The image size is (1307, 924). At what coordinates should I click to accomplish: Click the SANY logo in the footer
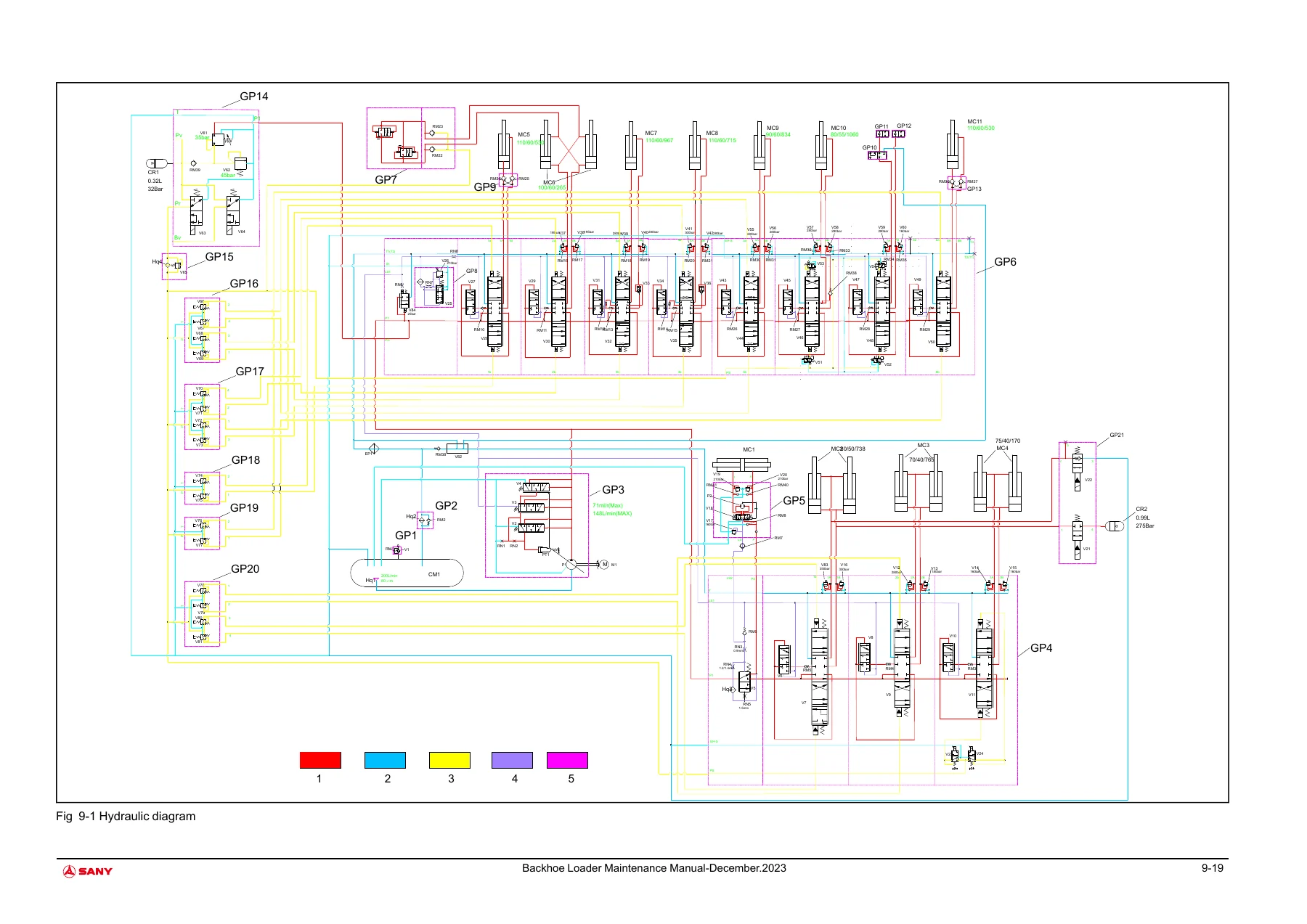click(x=88, y=871)
